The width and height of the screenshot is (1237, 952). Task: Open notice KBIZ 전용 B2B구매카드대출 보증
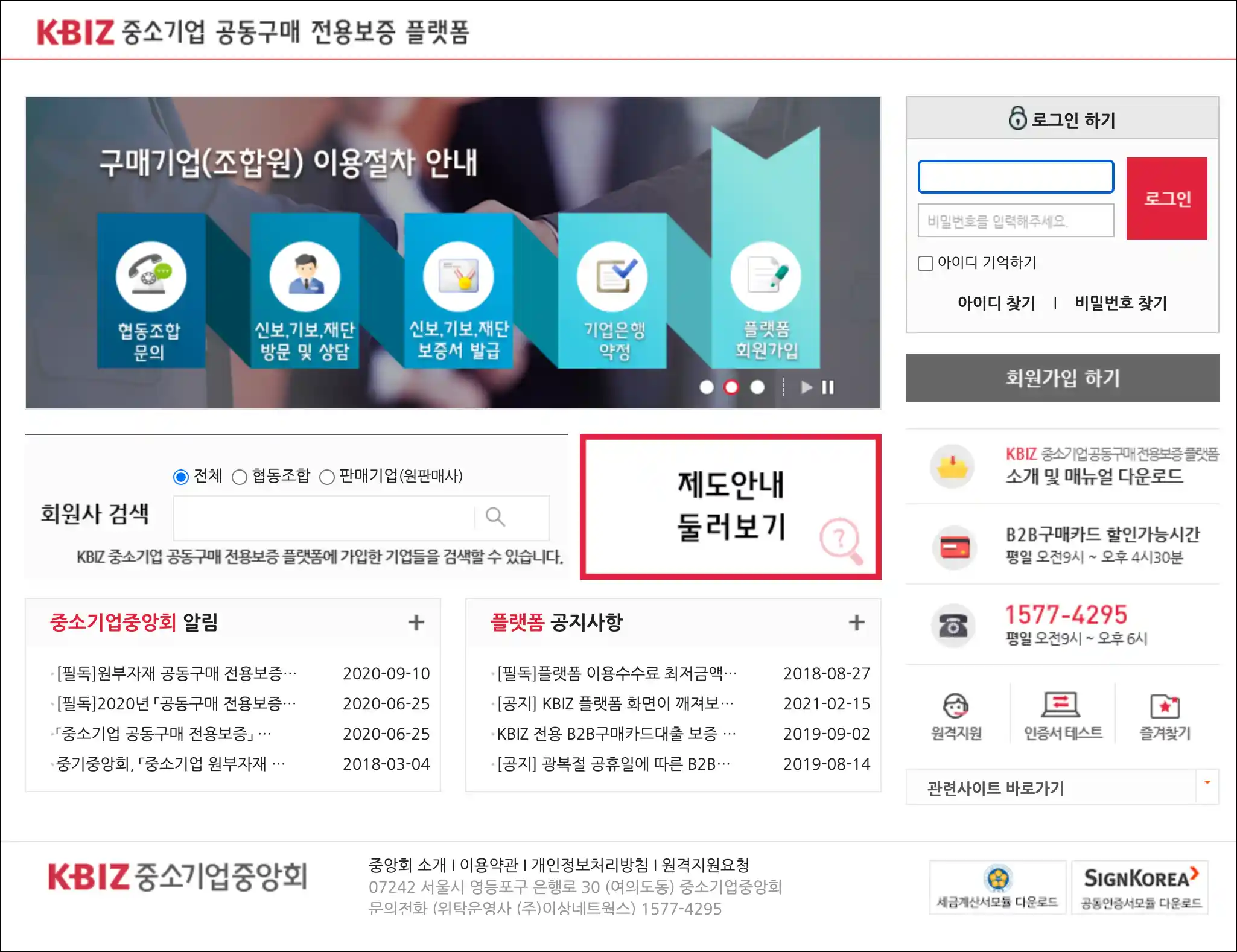pyautogui.click(x=616, y=734)
